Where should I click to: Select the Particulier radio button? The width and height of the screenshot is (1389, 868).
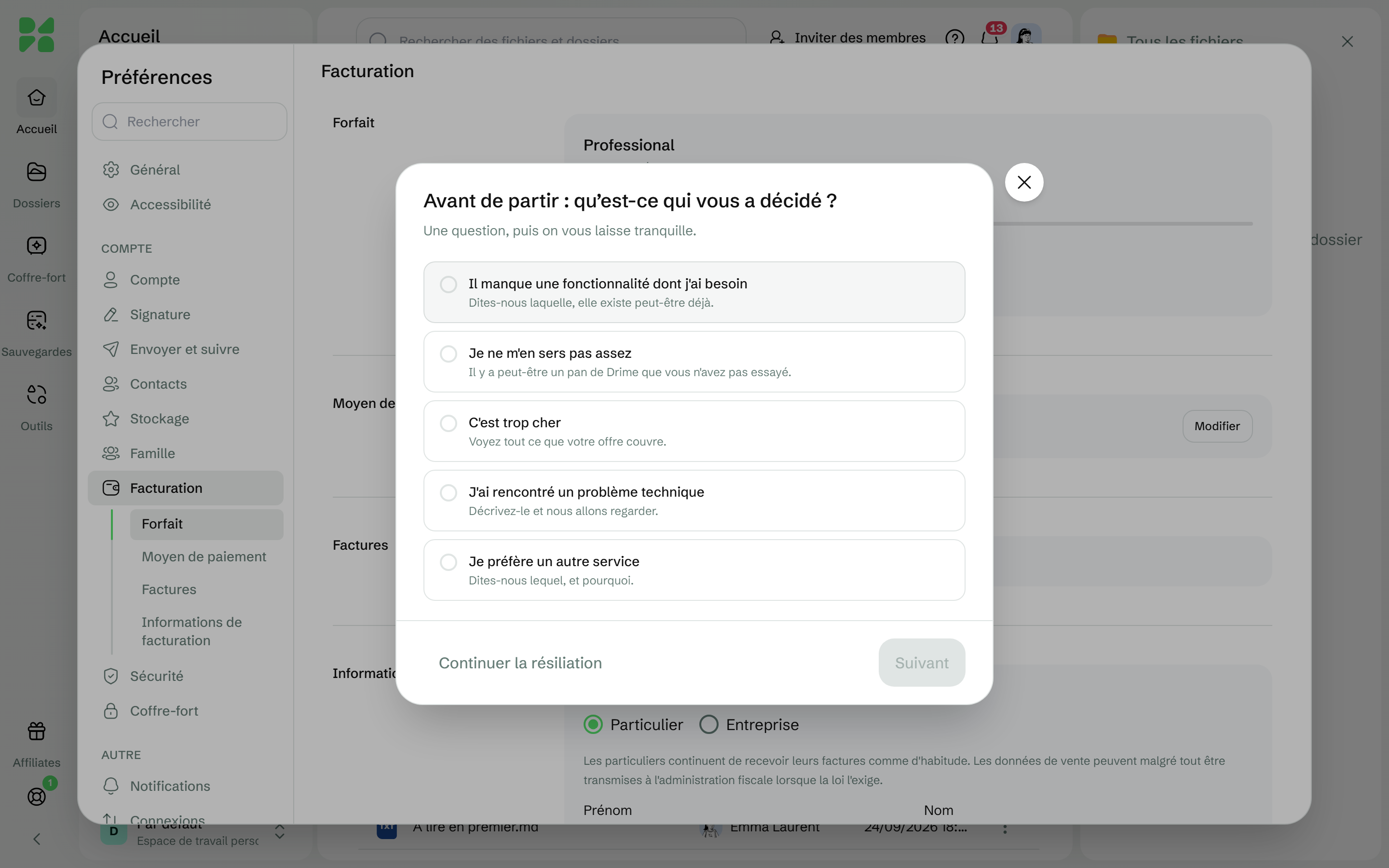click(593, 724)
